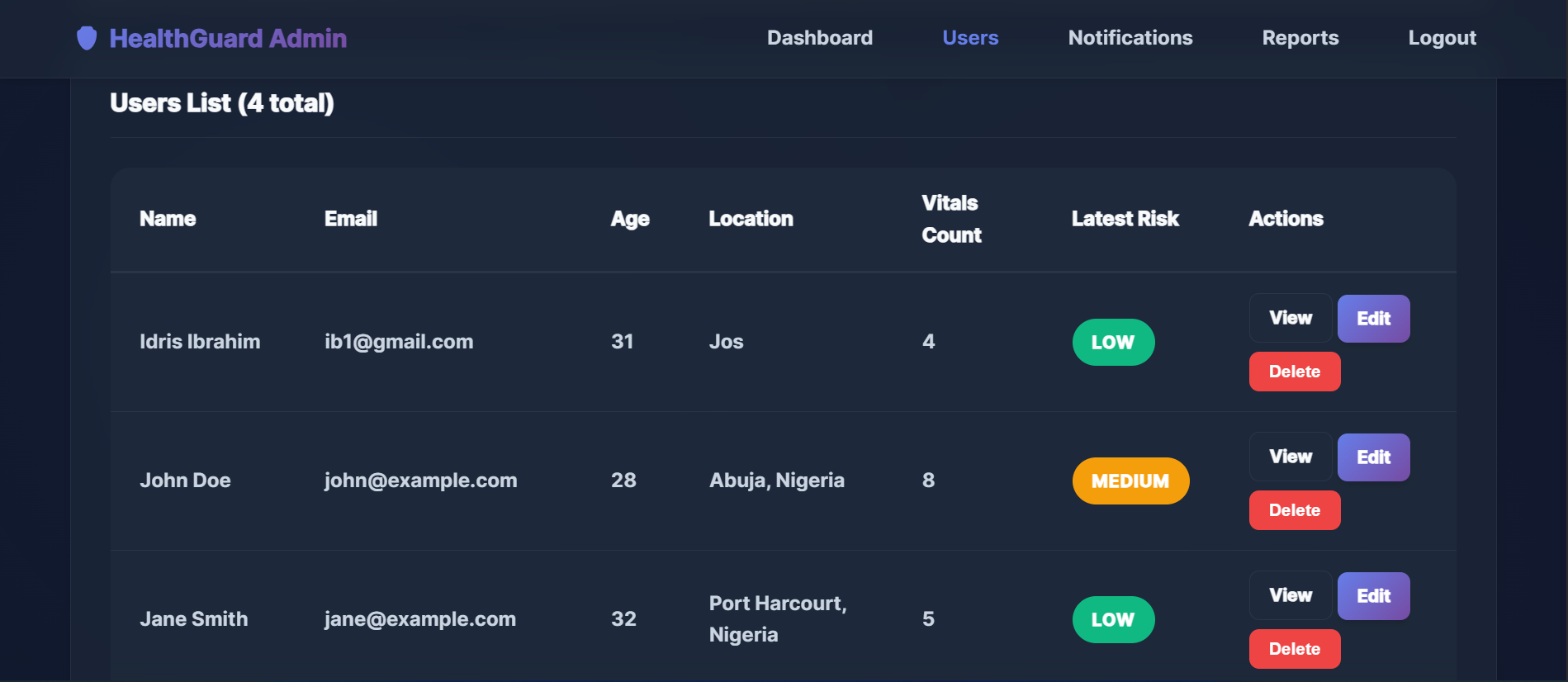Open the Notifications nav item
Image resolution: width=1568 pixels, height=682 pixels.
(1130, 38)
